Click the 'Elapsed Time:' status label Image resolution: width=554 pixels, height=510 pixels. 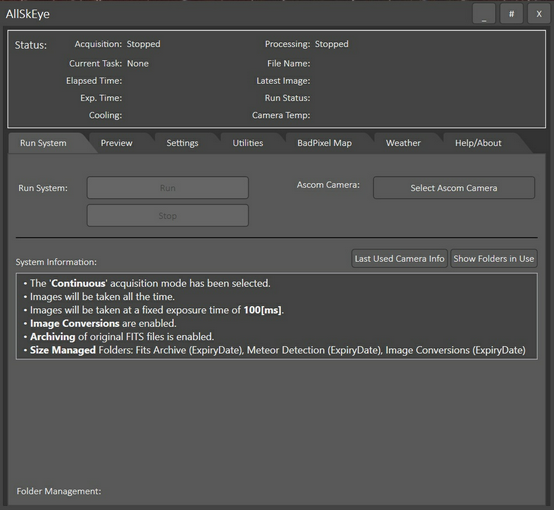(x=94, y=81)
